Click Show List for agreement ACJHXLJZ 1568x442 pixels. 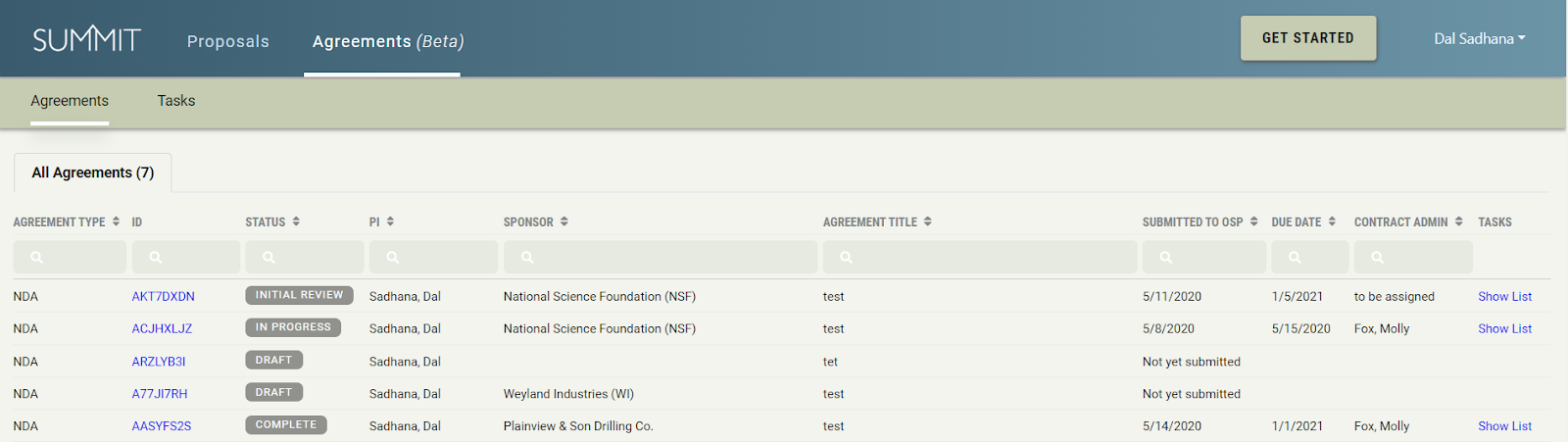pos(1504,328)
